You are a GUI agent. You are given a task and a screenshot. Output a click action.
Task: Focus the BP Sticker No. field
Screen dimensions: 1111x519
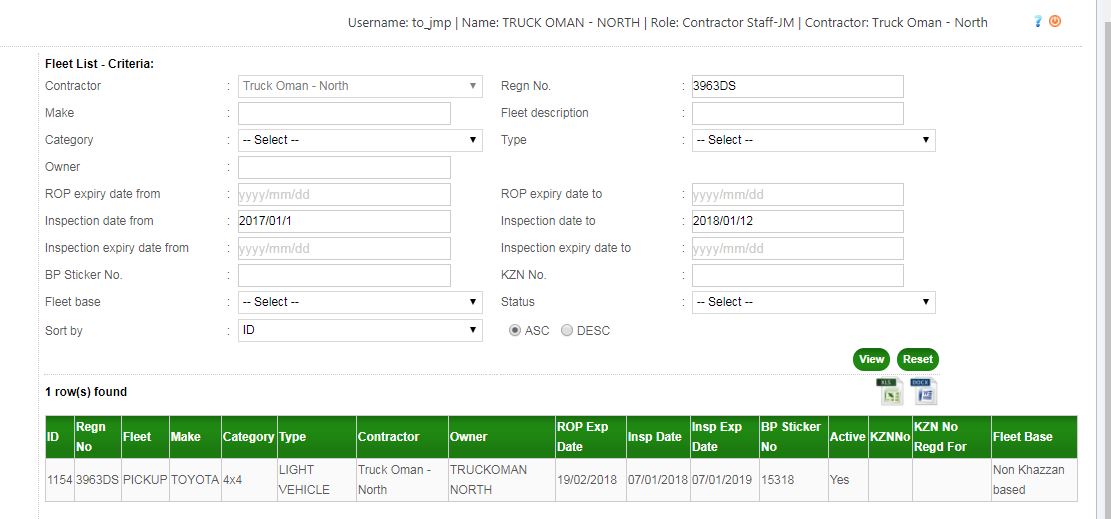click(344, 275)
